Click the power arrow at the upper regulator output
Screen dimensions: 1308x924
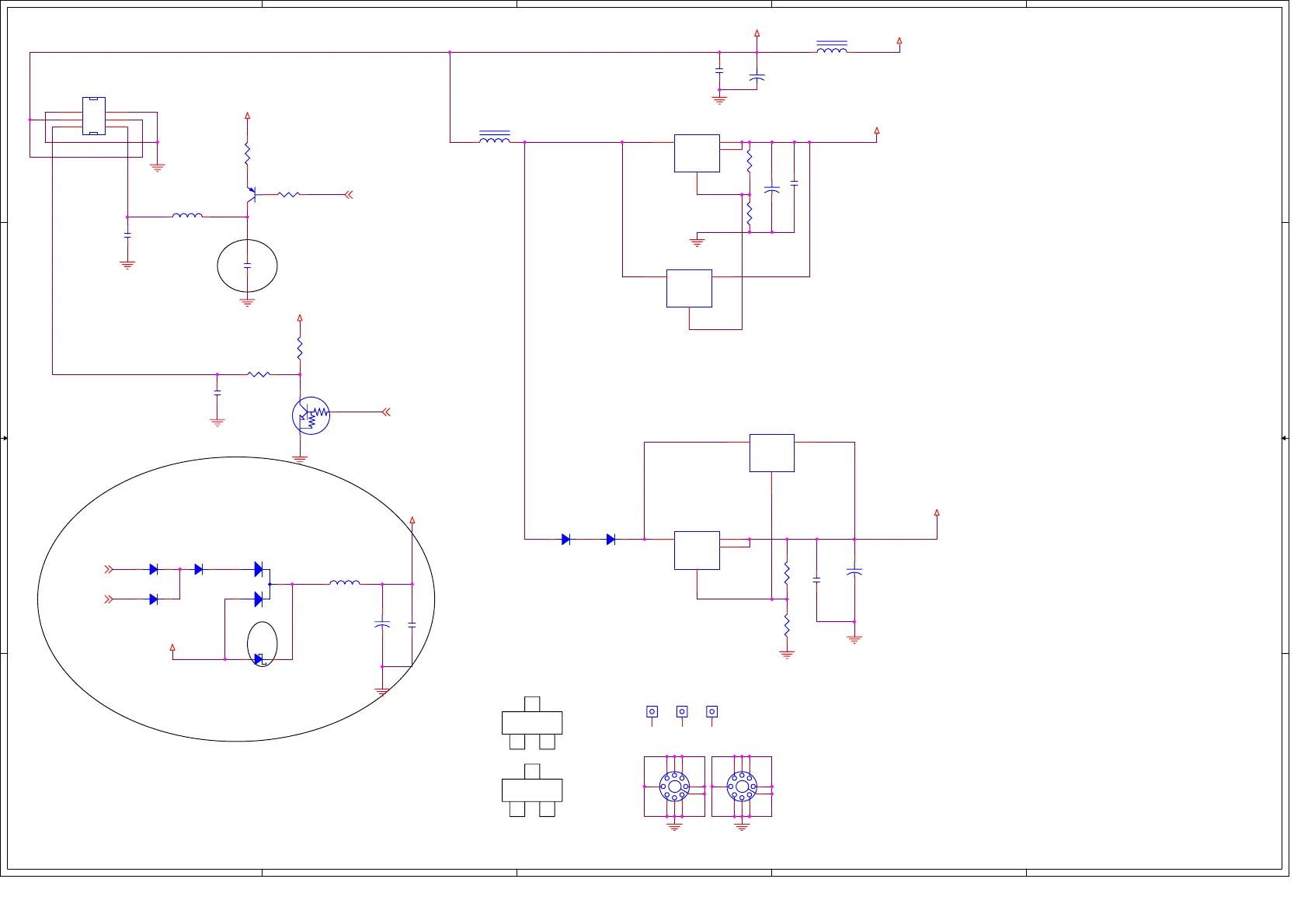tap(877, 131)
